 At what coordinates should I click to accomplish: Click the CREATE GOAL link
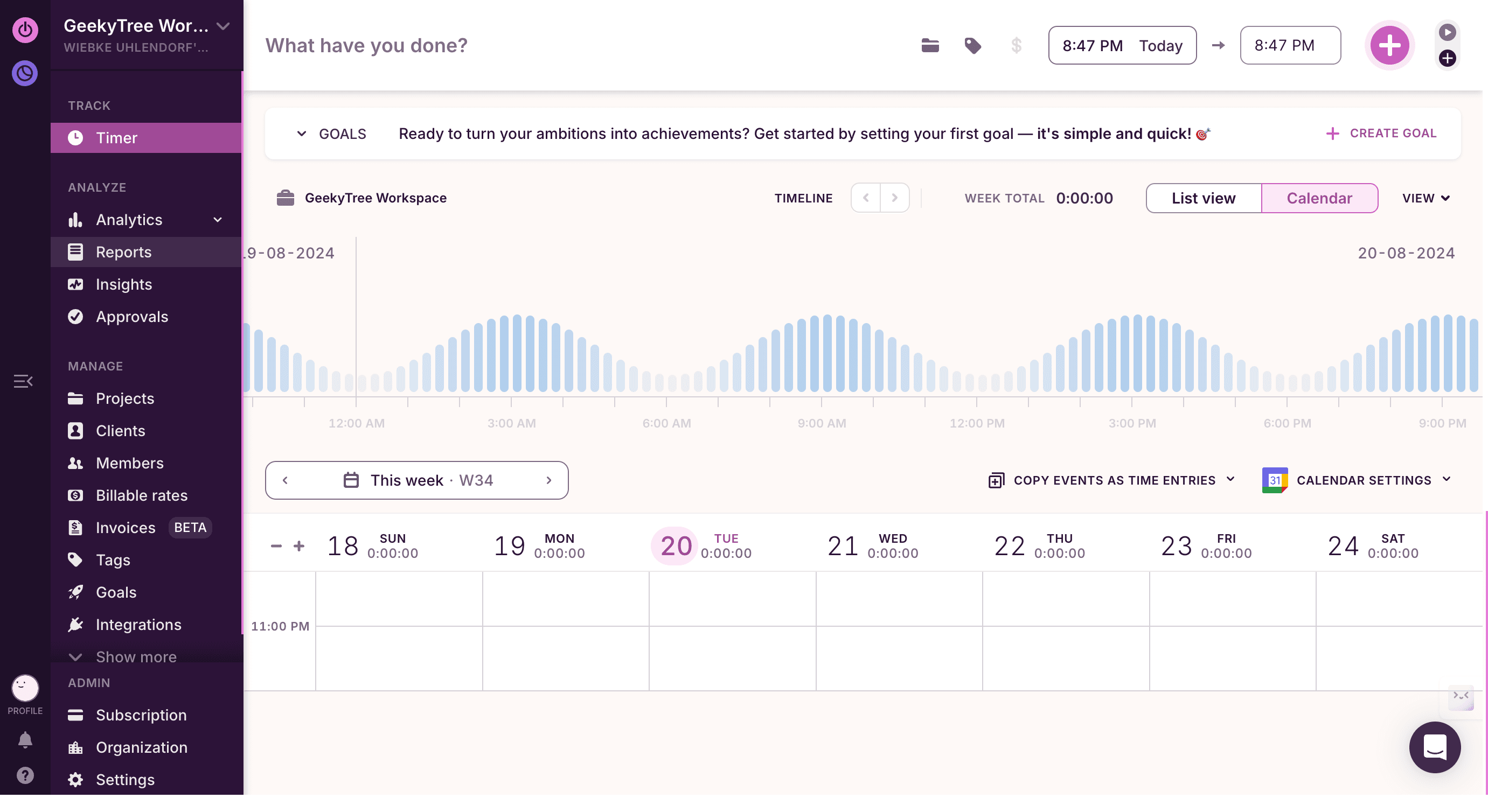coord(1381,134)
